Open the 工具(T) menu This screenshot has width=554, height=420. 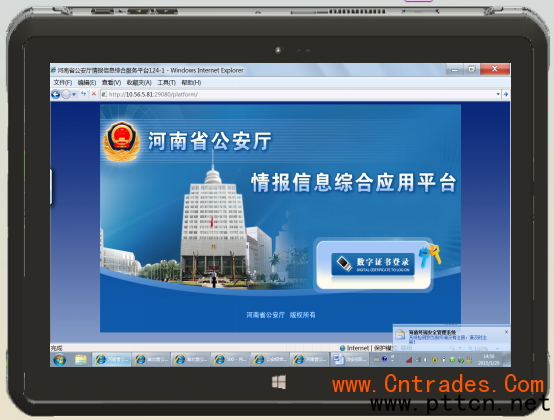(166, 82)
